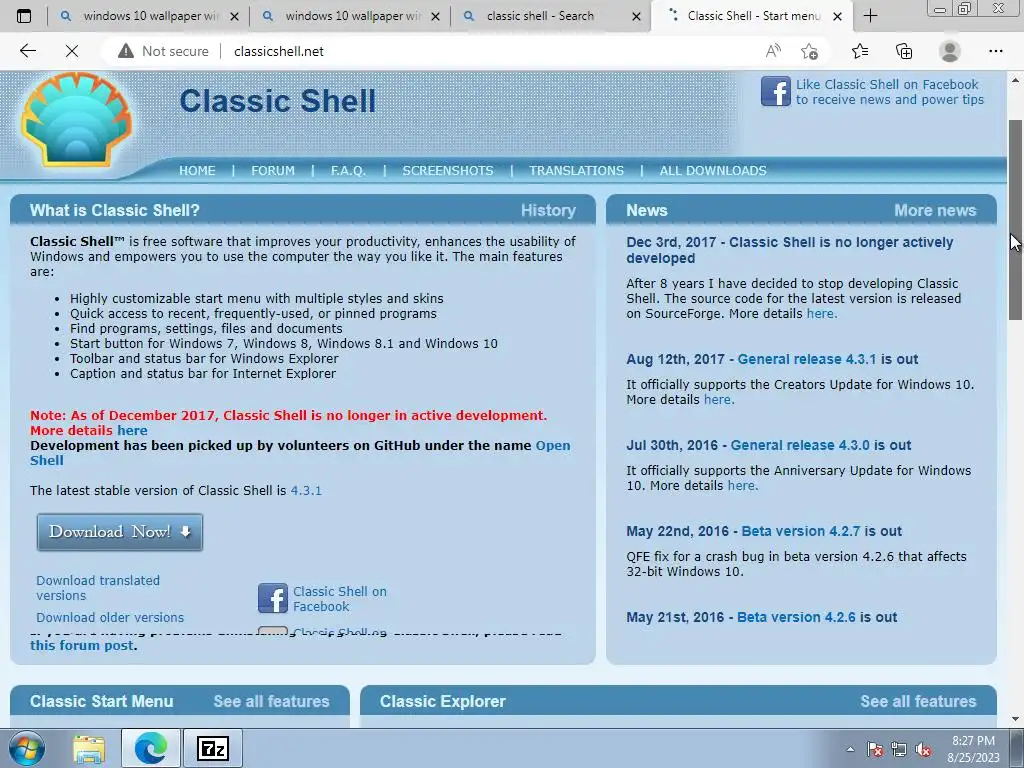The width and height of the screenshot is (1024, 768).
Task: Open Download translated versions link
Action: tap(98, 588)
